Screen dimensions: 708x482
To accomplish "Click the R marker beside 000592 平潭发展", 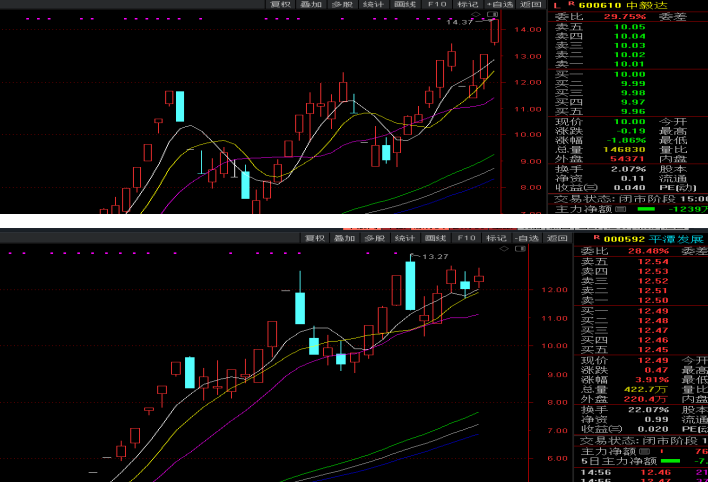I will point(597,237).
